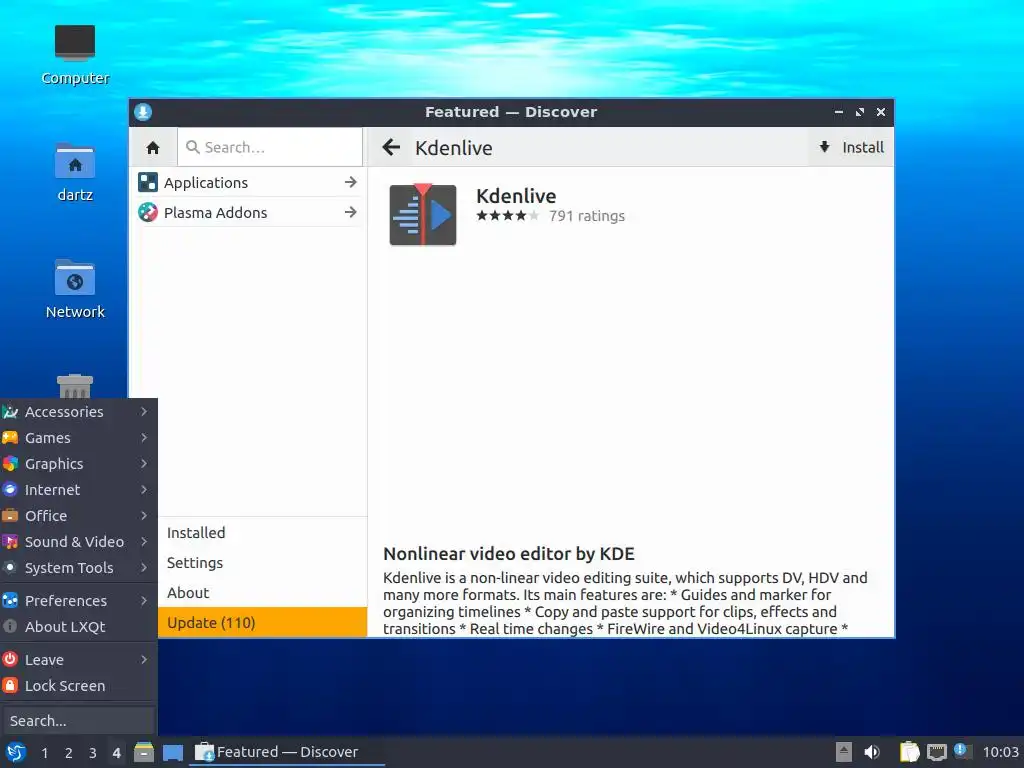The height and width of the screenshot is (768, 1024).
Task: Open the About section in Discover
Action: tap(263, 593)
